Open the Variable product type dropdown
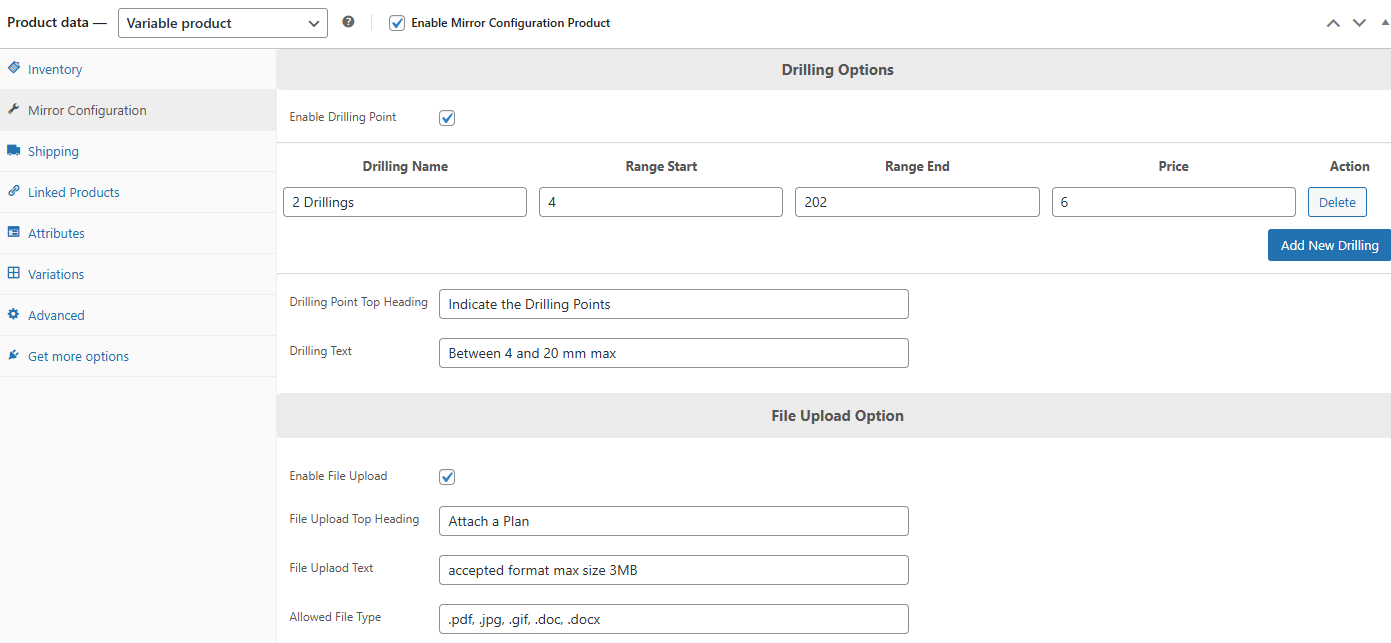 coord(223,23)
